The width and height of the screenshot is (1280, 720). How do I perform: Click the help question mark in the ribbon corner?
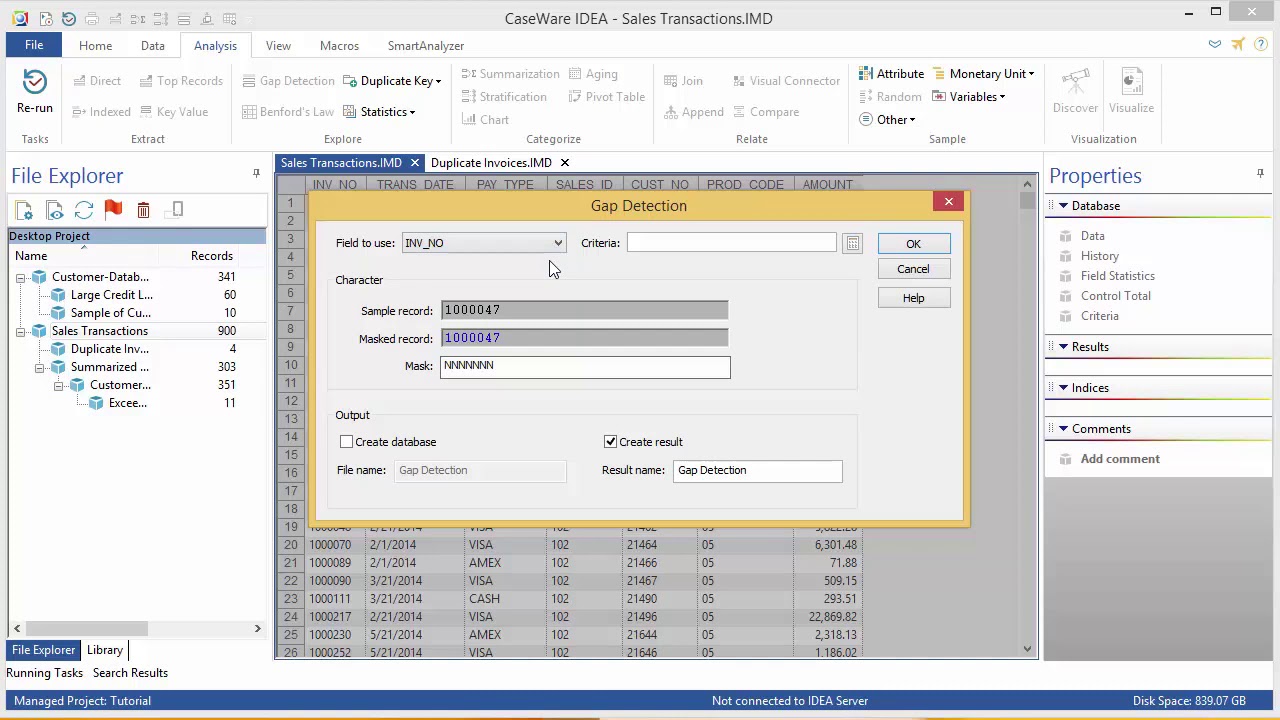(1261, 45)
